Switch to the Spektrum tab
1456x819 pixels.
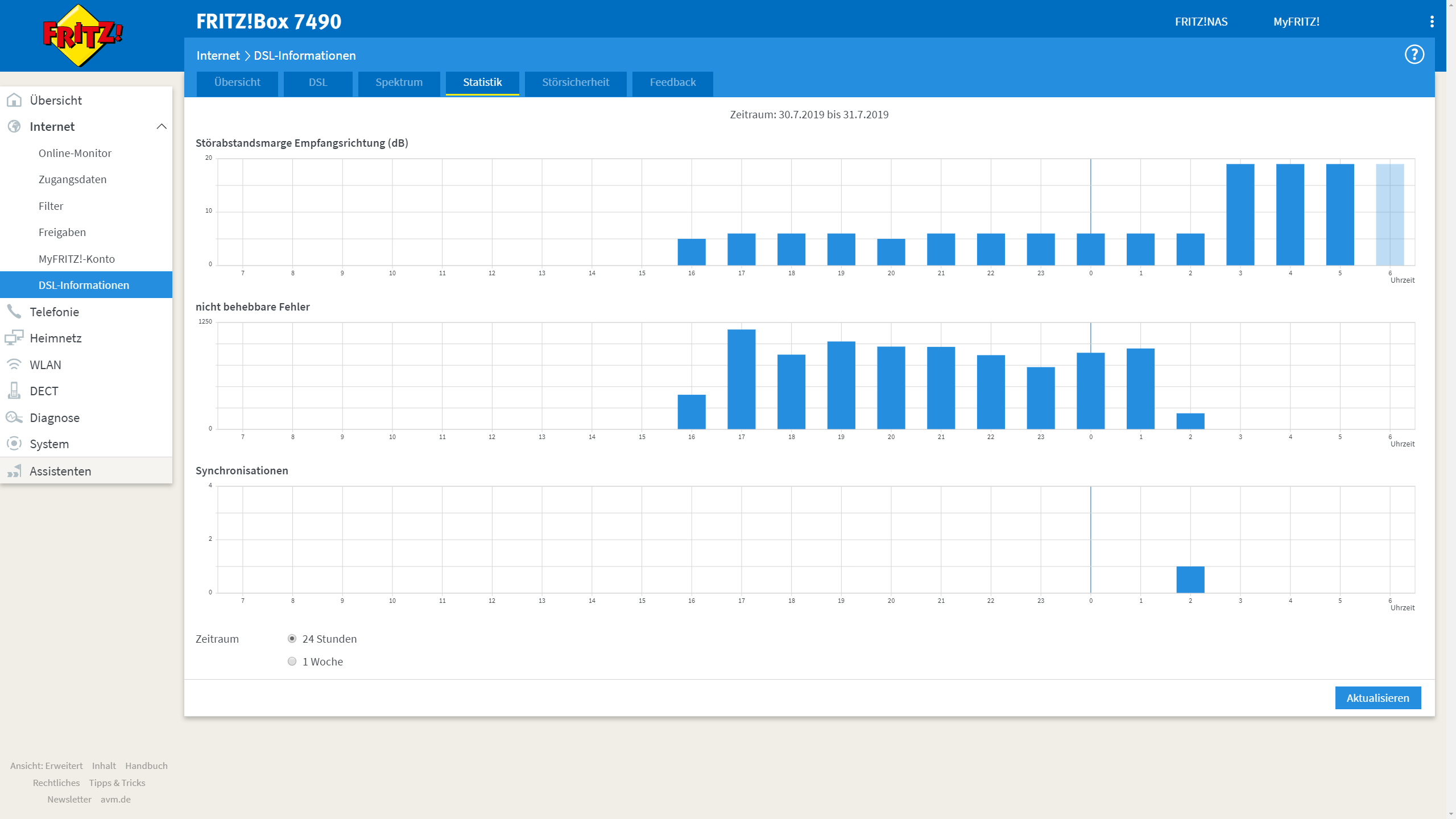pyautogui.click(x=399, y=82)
